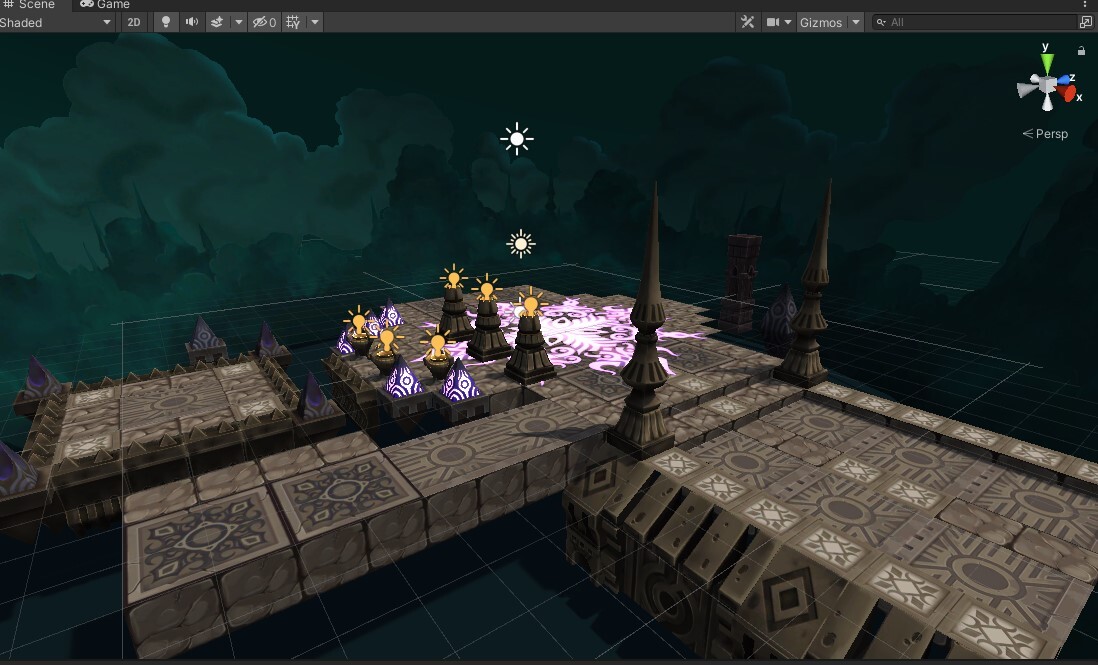Toggle the scene lighting bulb icon

click(x=164, y=22)
